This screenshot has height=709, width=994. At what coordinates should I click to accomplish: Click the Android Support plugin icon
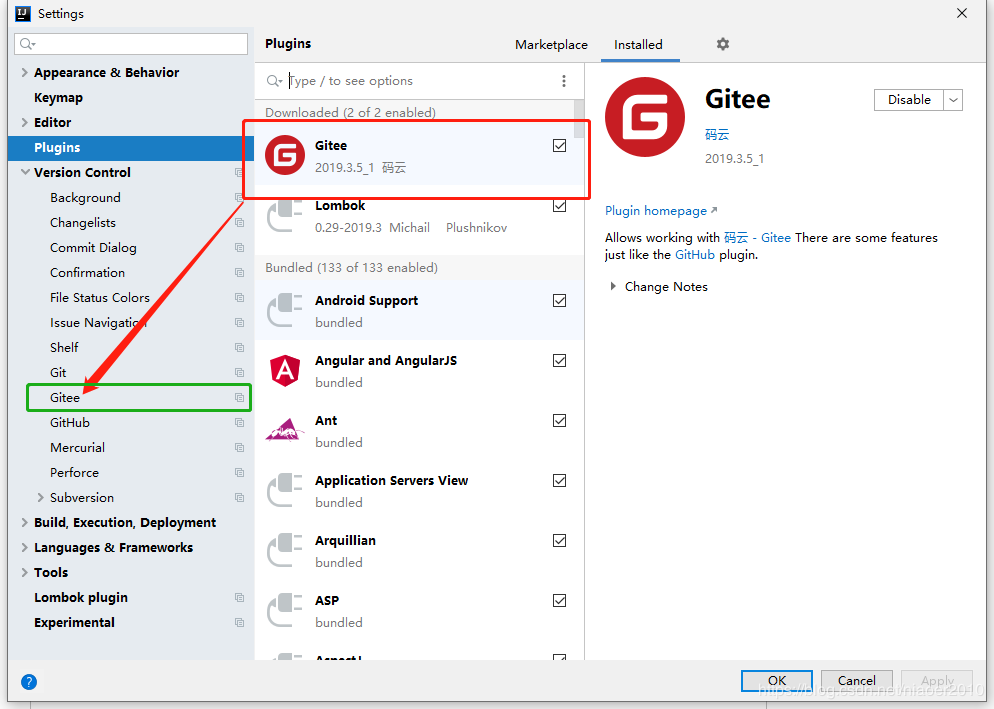[x=284, y=310]
